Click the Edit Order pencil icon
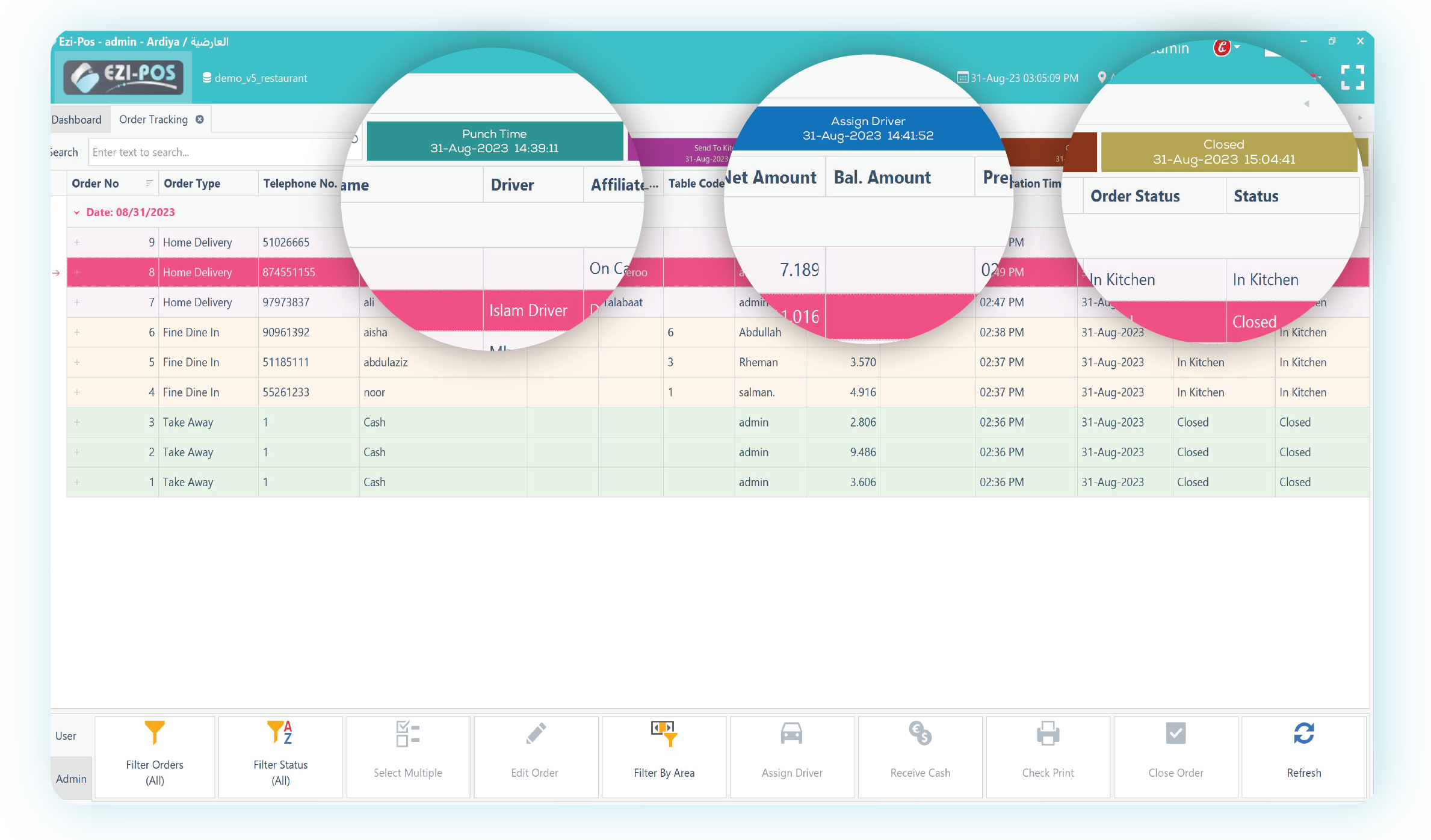Image resolution: width=1431 pixels, height=840 pixels. (535, 734)
